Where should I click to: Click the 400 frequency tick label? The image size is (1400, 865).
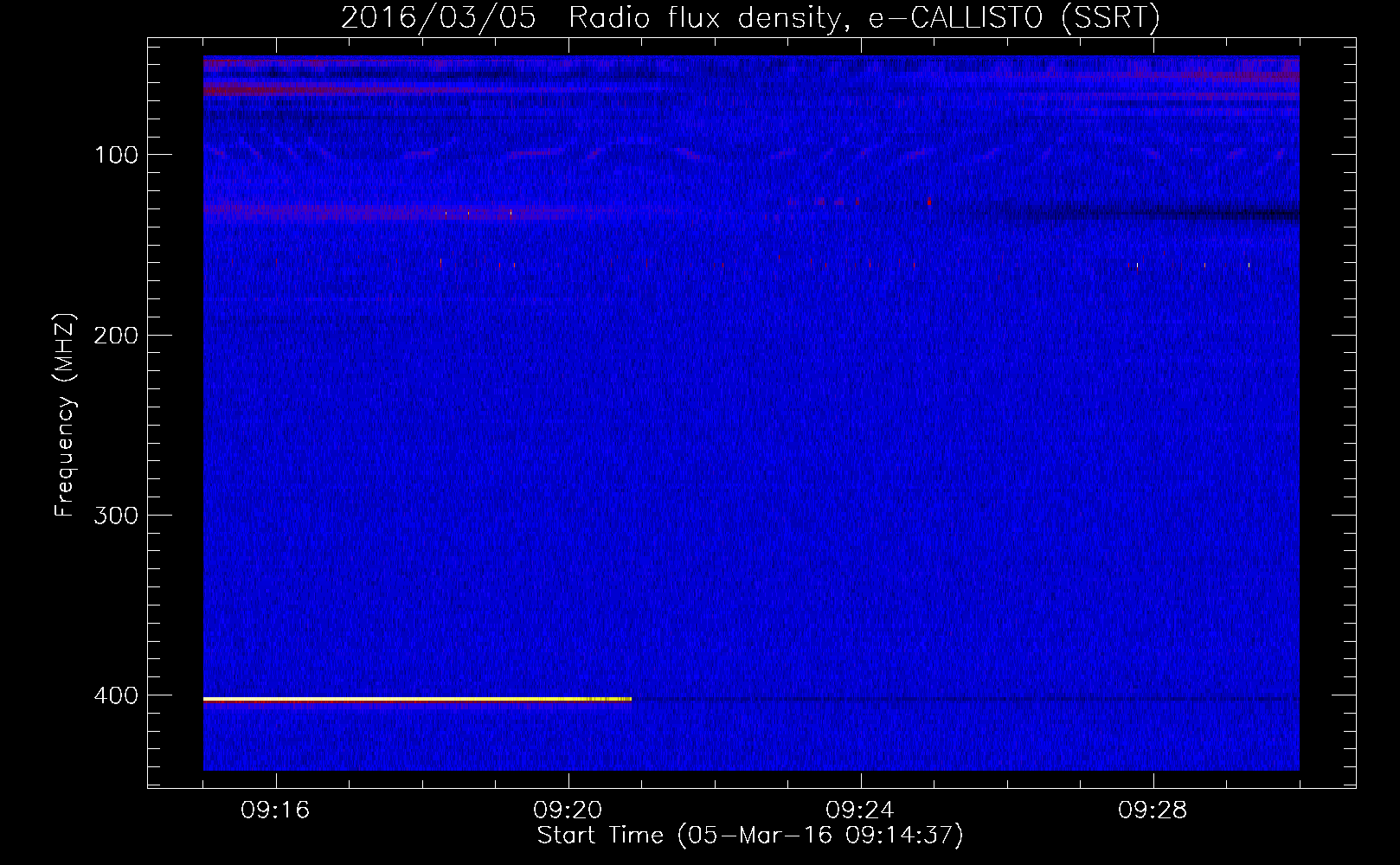click(116, 695)
